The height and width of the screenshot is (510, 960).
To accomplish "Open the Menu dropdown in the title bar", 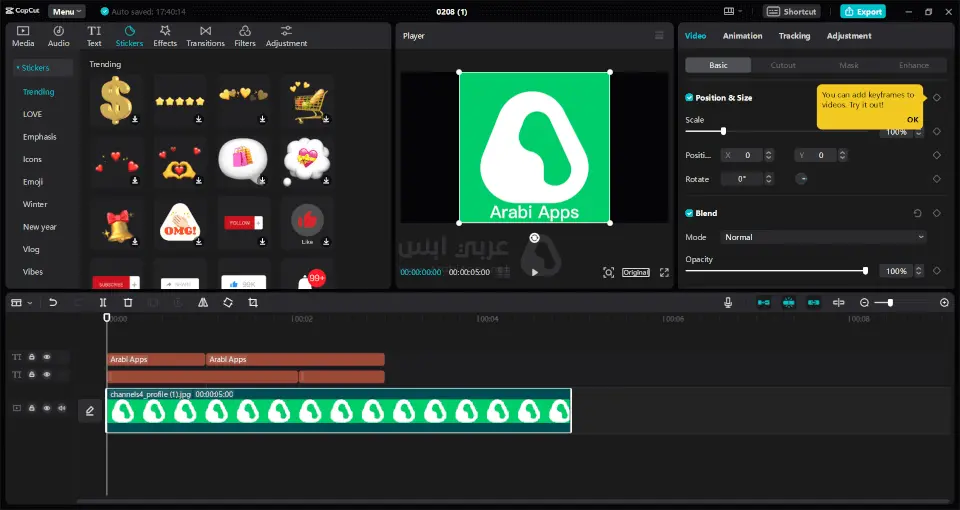I will tap(66, 11).
